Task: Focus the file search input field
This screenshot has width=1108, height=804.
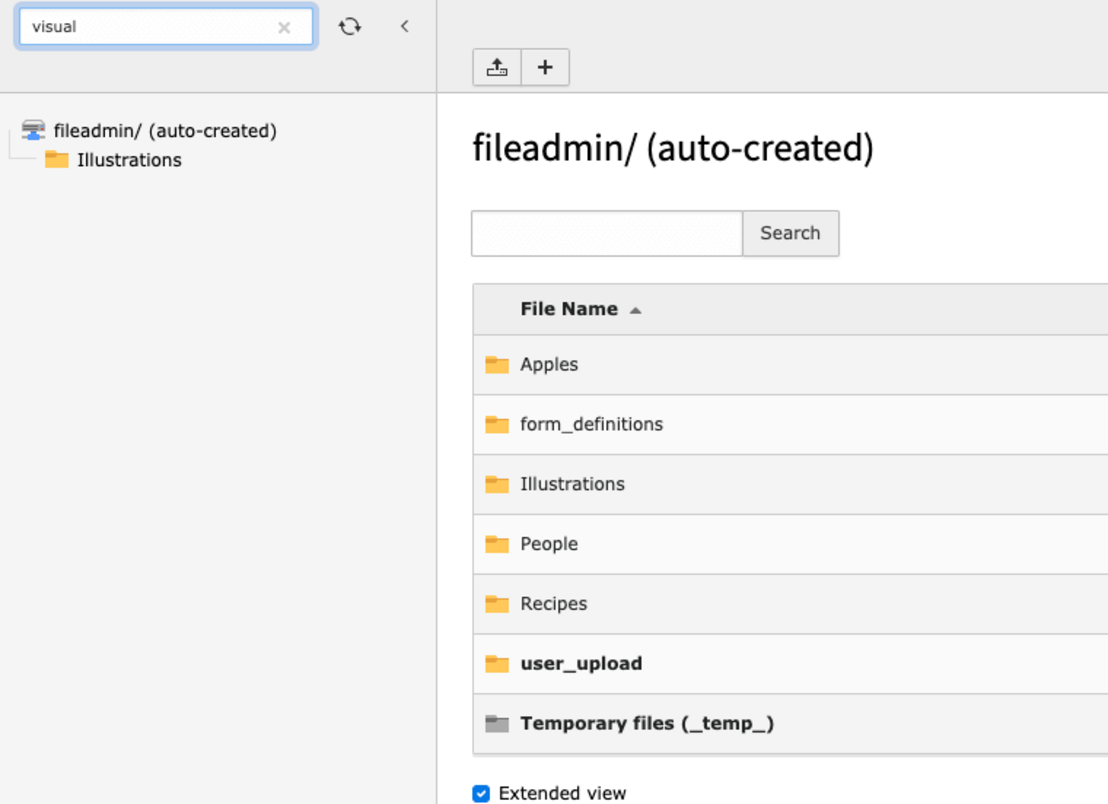Action: pyautogui.click(x=605, y=233)
